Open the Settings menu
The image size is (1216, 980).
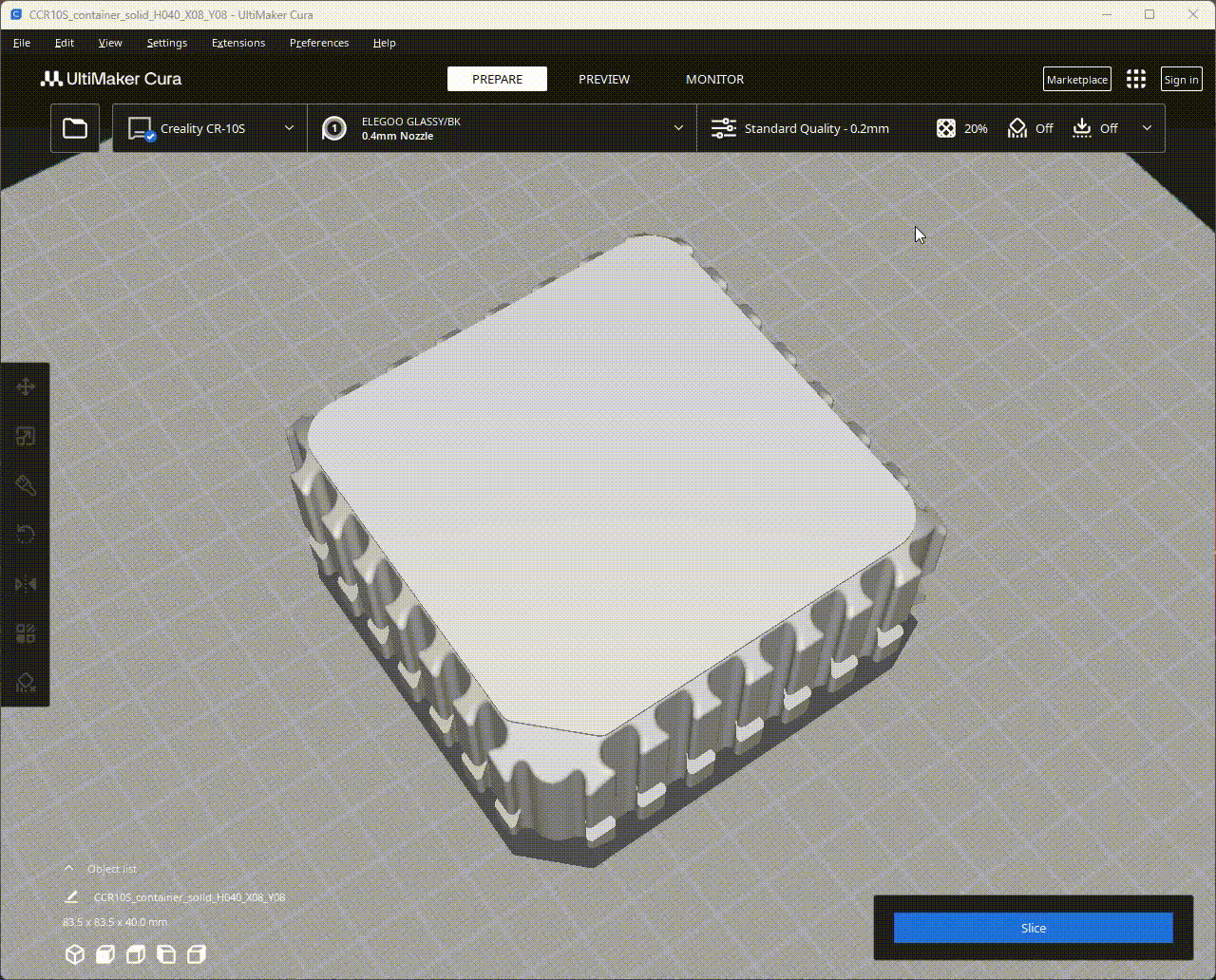click(167, 43)
